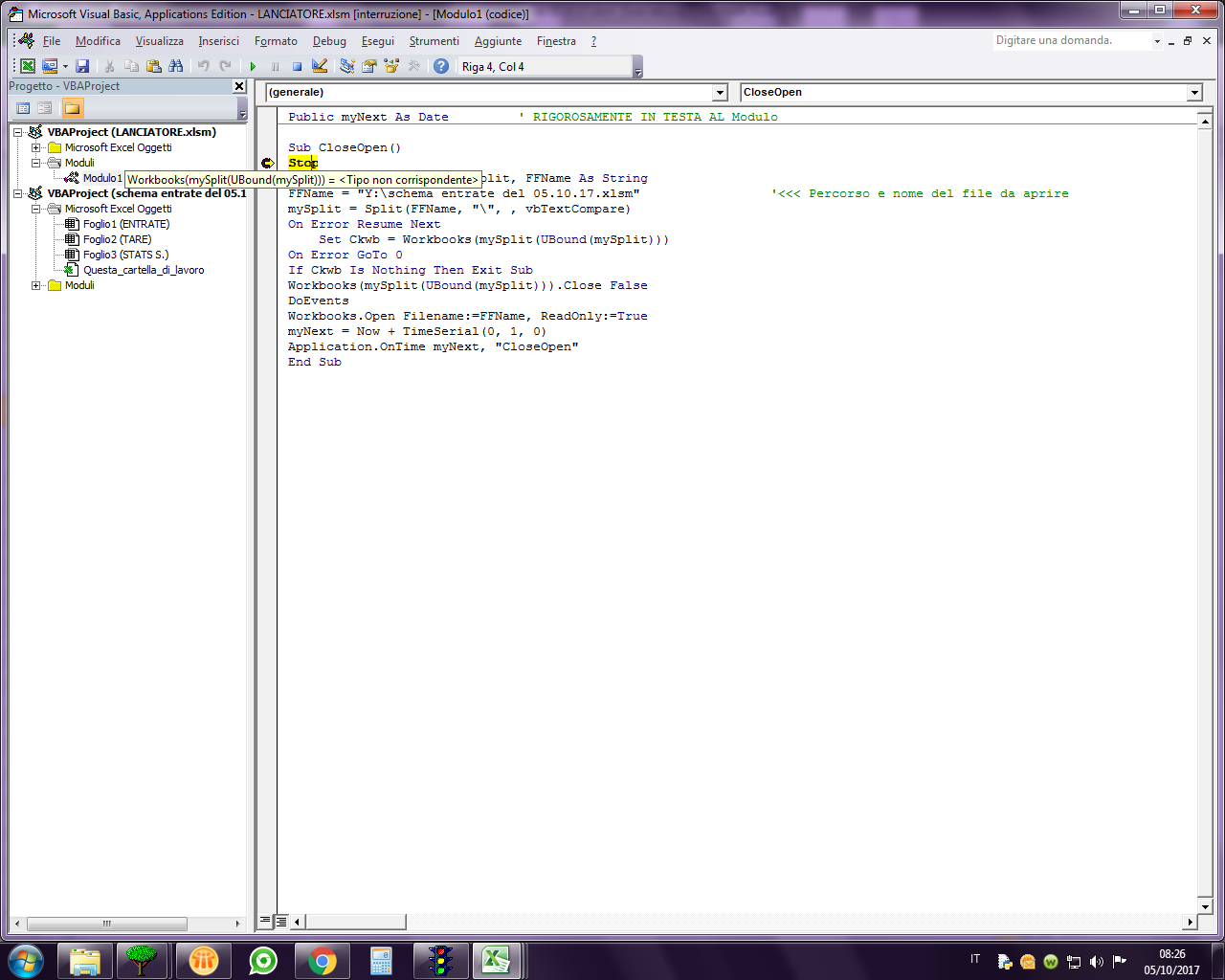The width and height of the screenshot is (1225, 980).
Task: Click the Copy icon in toolbar
Action: pos(132,66)
